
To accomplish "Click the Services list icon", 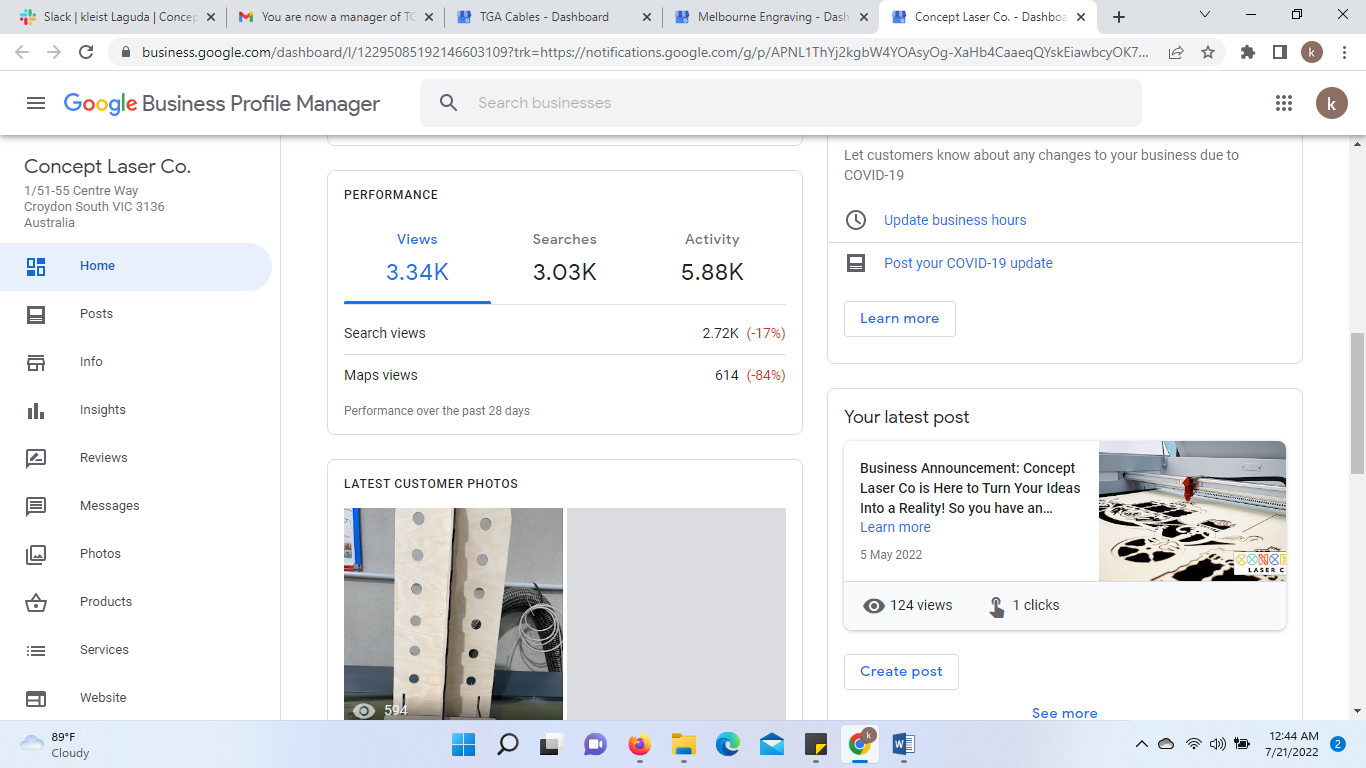I will [x=36, y=650].
